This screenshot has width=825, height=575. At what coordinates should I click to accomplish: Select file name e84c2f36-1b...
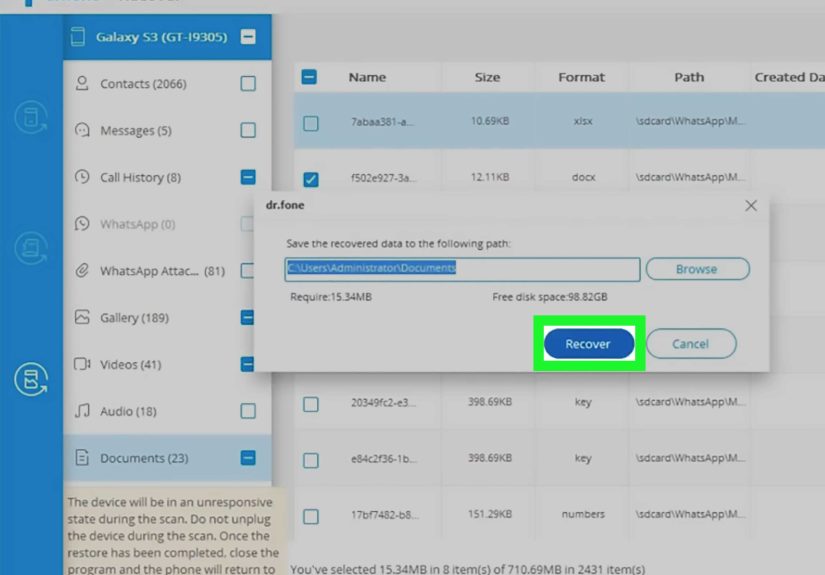[384, 459]
